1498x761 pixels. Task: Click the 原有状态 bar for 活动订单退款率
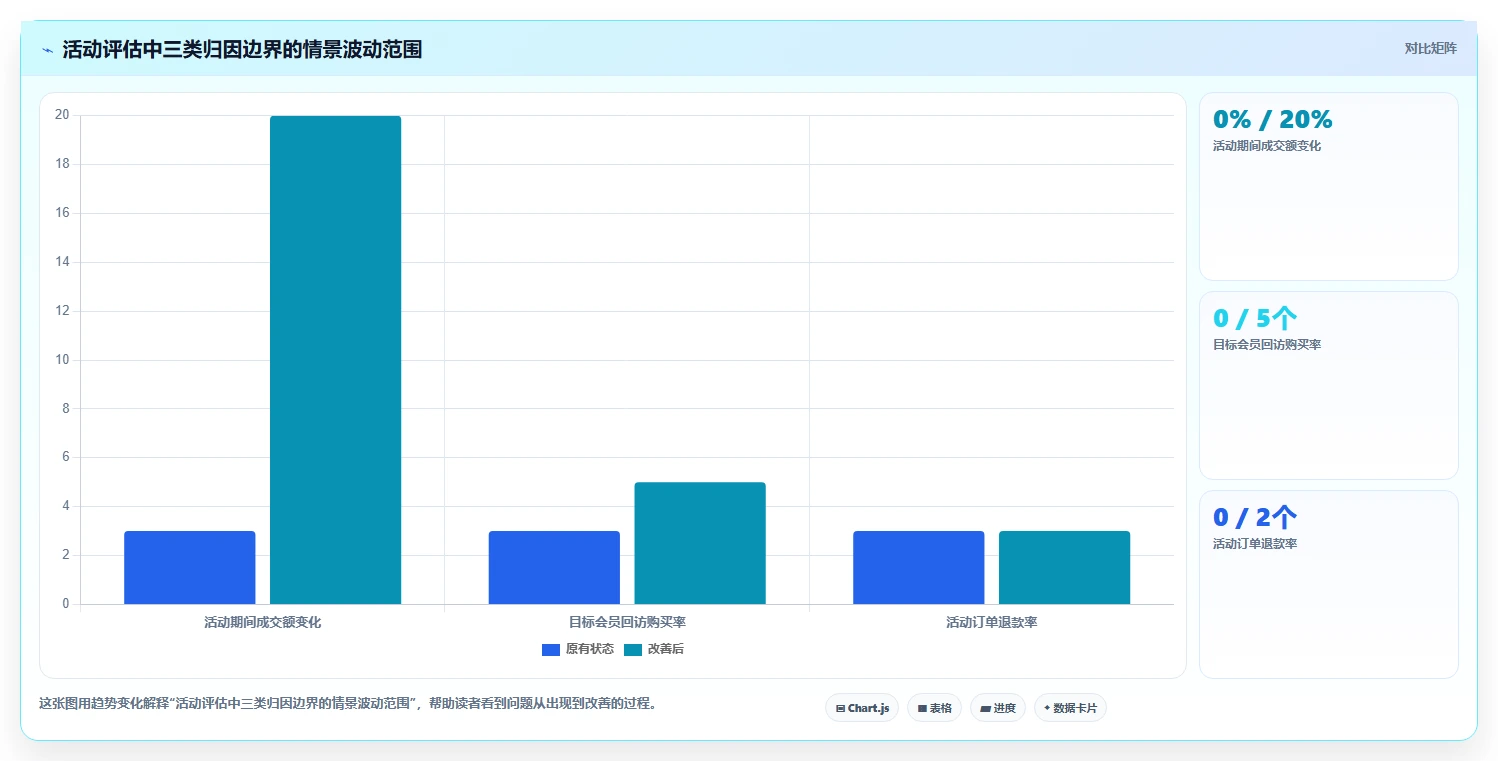tap(918, 567)
